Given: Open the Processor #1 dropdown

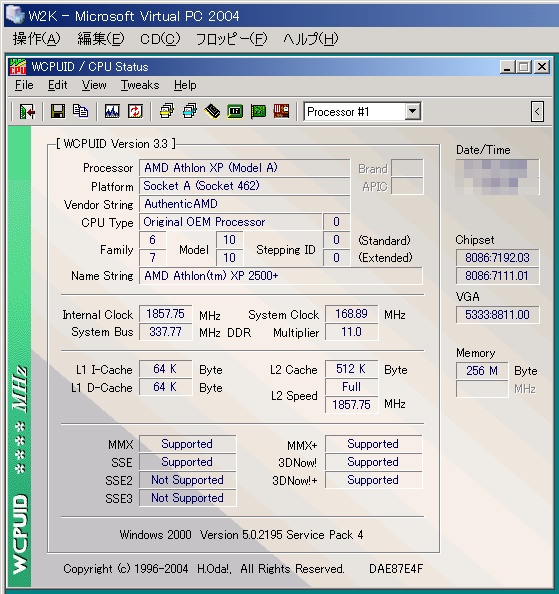Looking at the screenshot, I should point(413,112).
